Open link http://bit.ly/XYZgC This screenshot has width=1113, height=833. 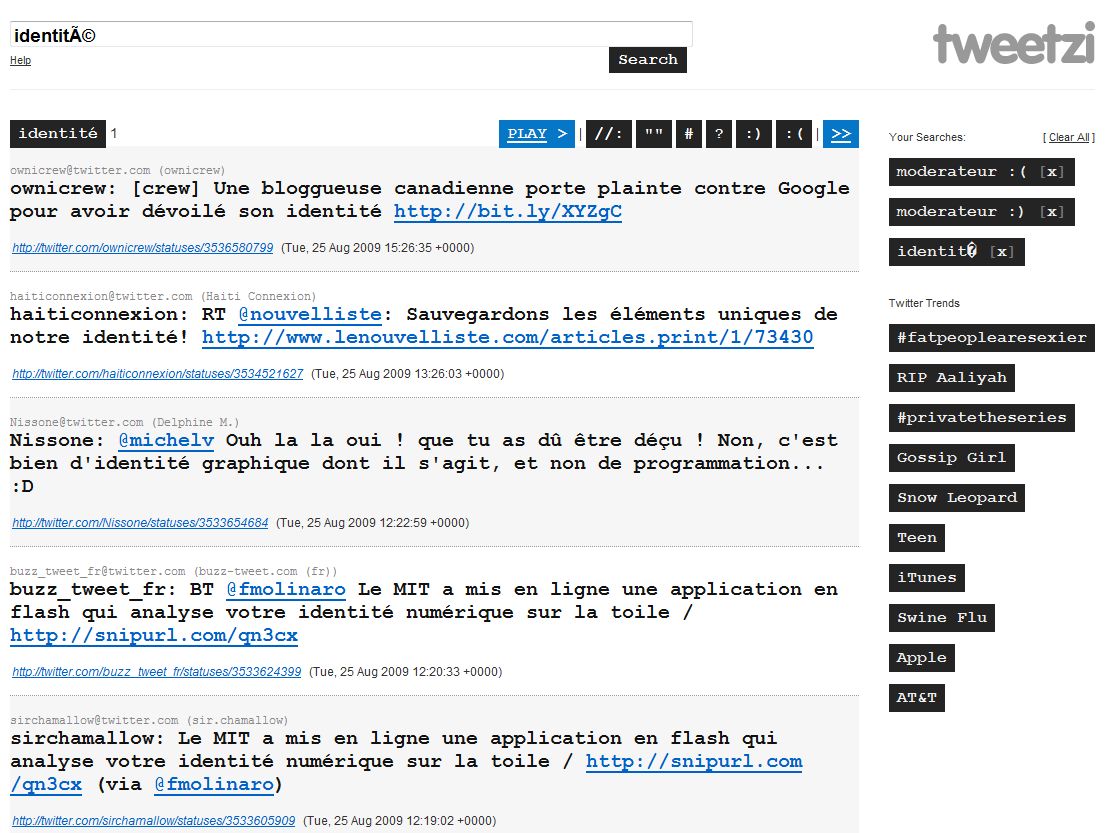coord(508,211)
